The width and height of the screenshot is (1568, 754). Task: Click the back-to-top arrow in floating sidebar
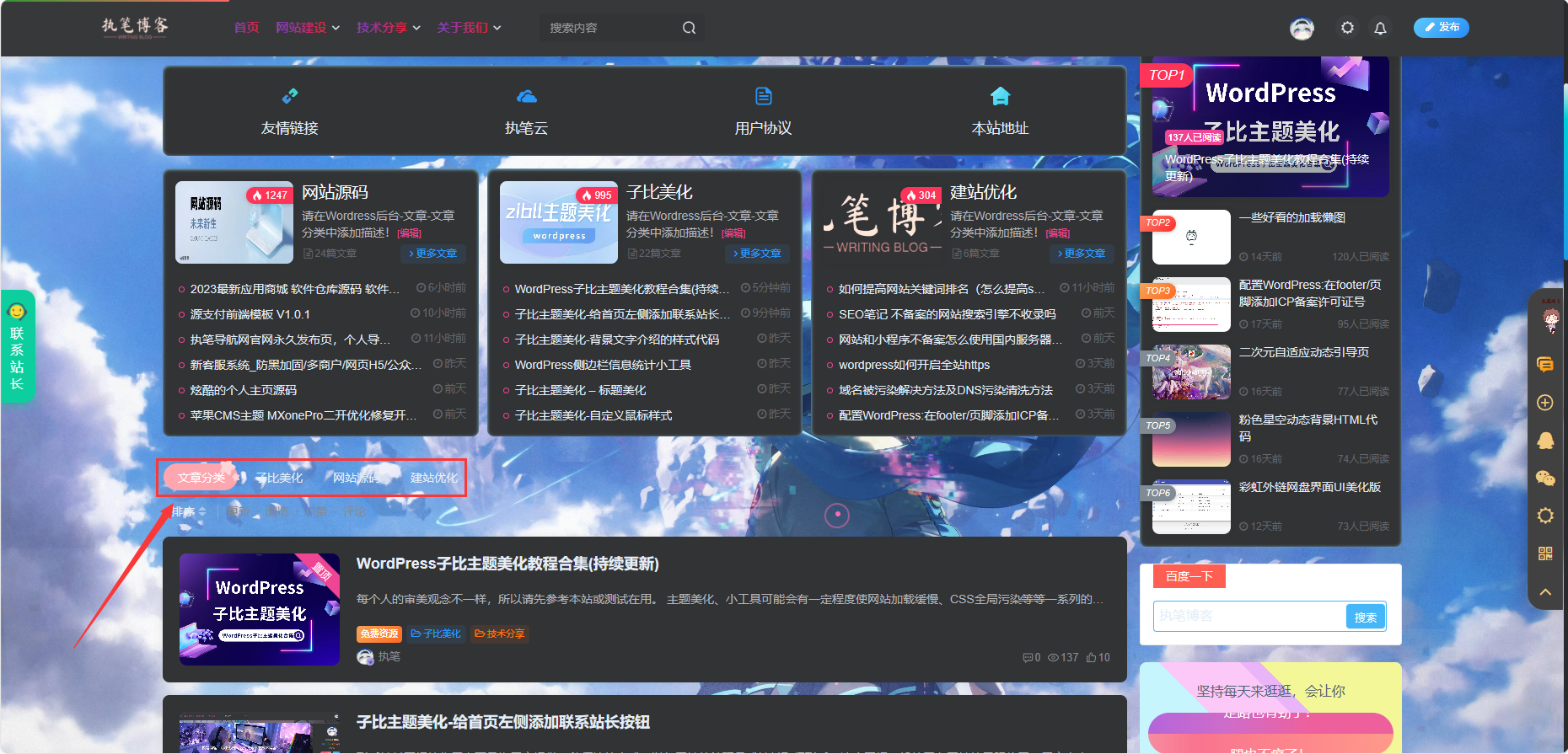coord(1545,592)
